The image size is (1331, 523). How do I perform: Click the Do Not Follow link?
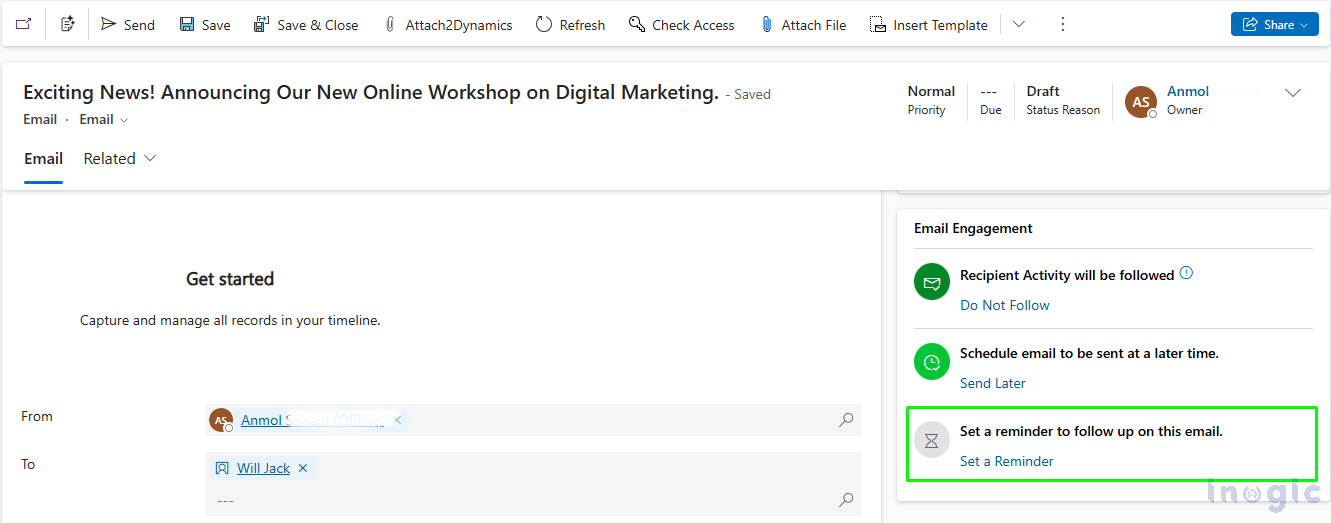pyautogui.click(x=1005, y=305)
